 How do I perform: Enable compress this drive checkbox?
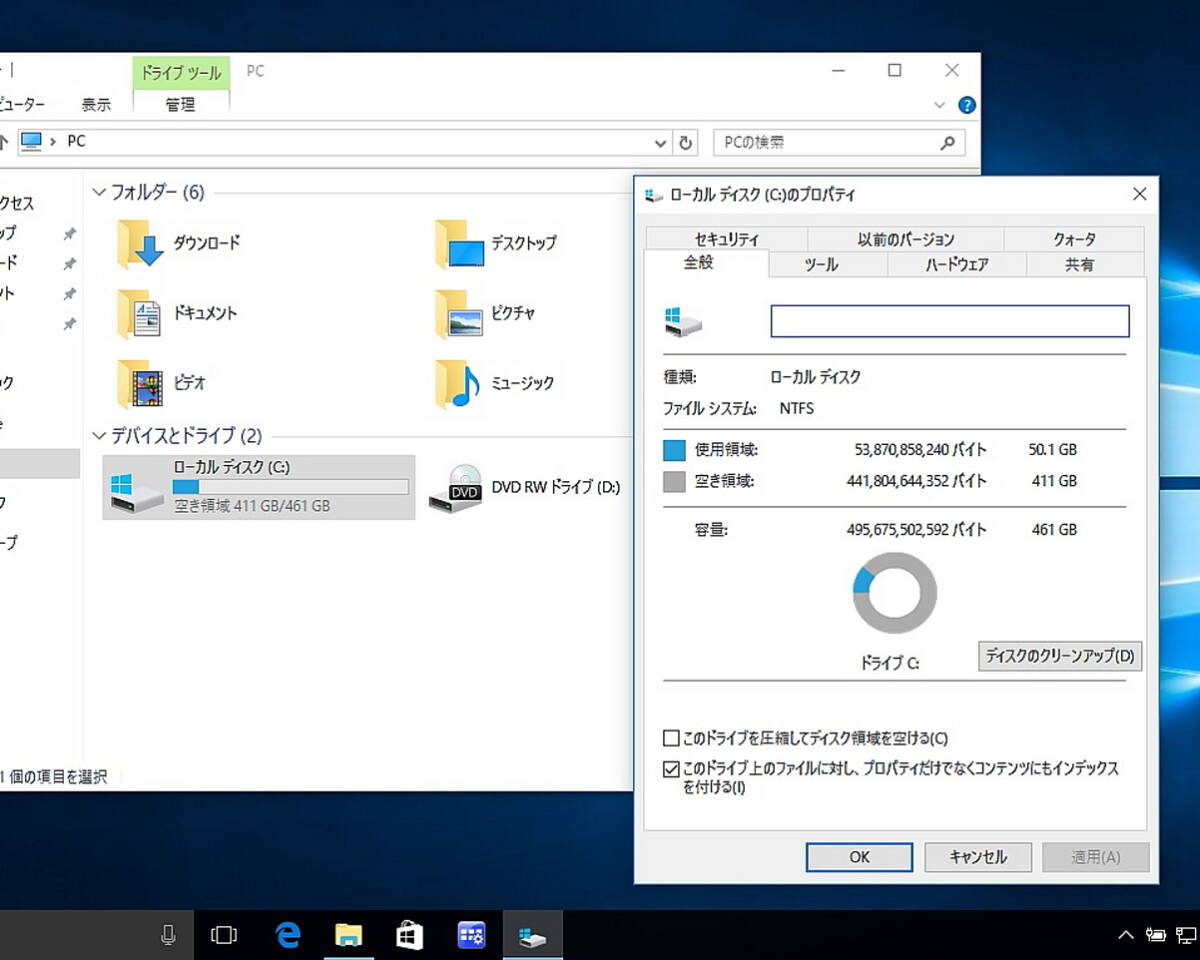pyautogui.click(x=672, y=739)
